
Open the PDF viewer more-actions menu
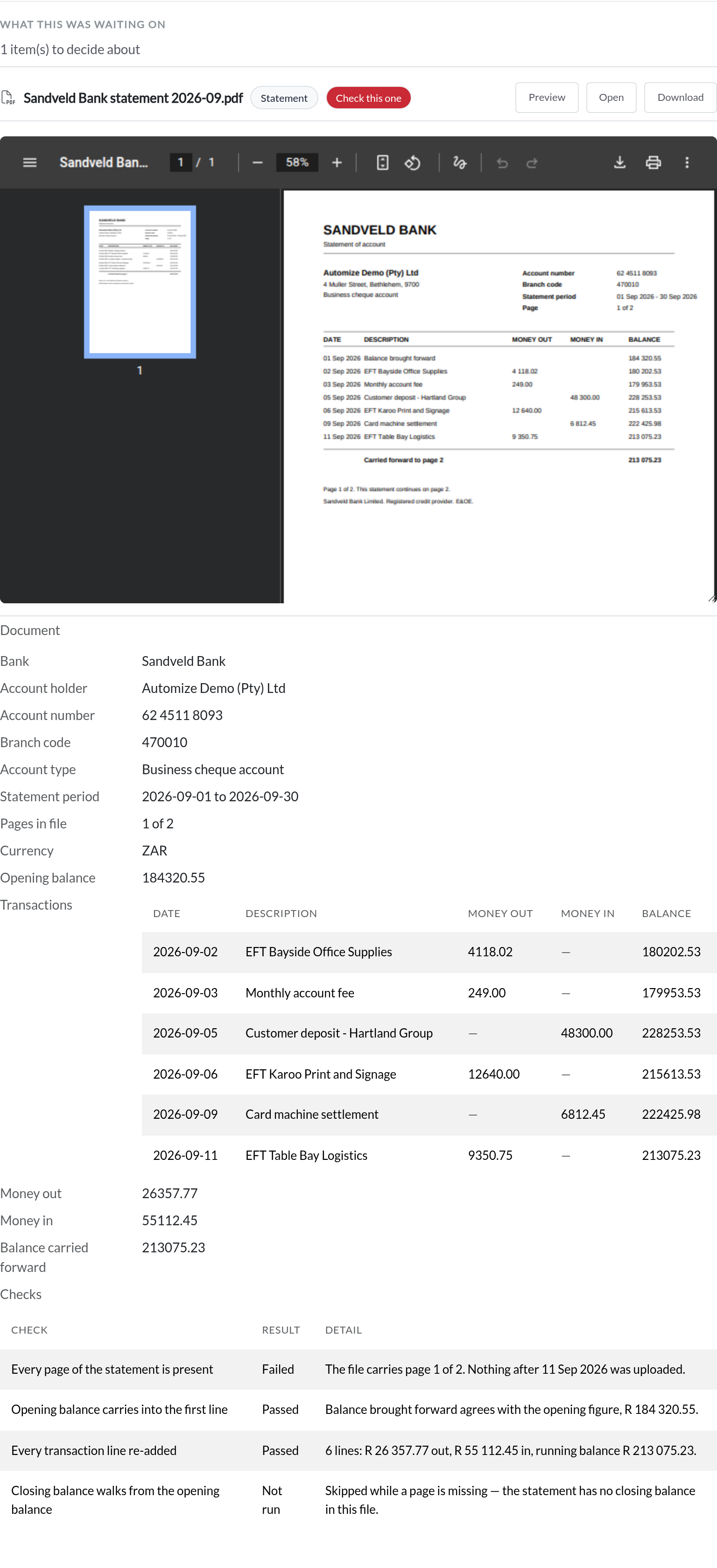(687, 162)
